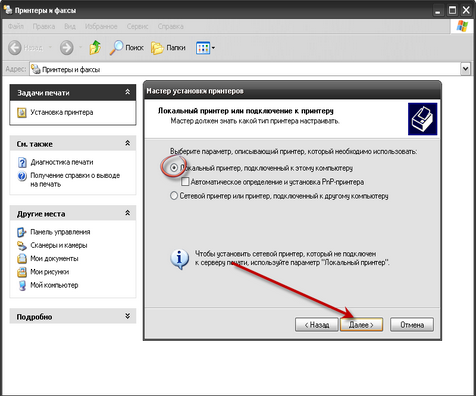Open Мои документы link
The image size is (476, 396).
54,259
